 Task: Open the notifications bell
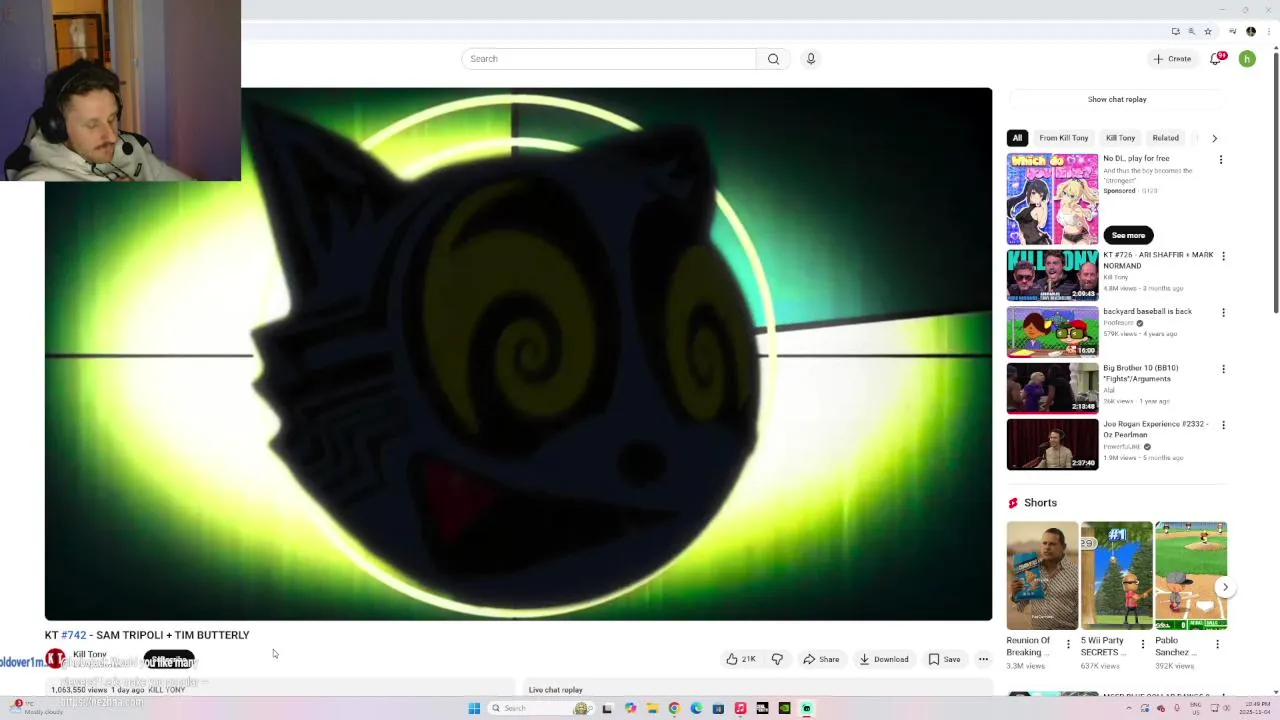[1216, 59]
